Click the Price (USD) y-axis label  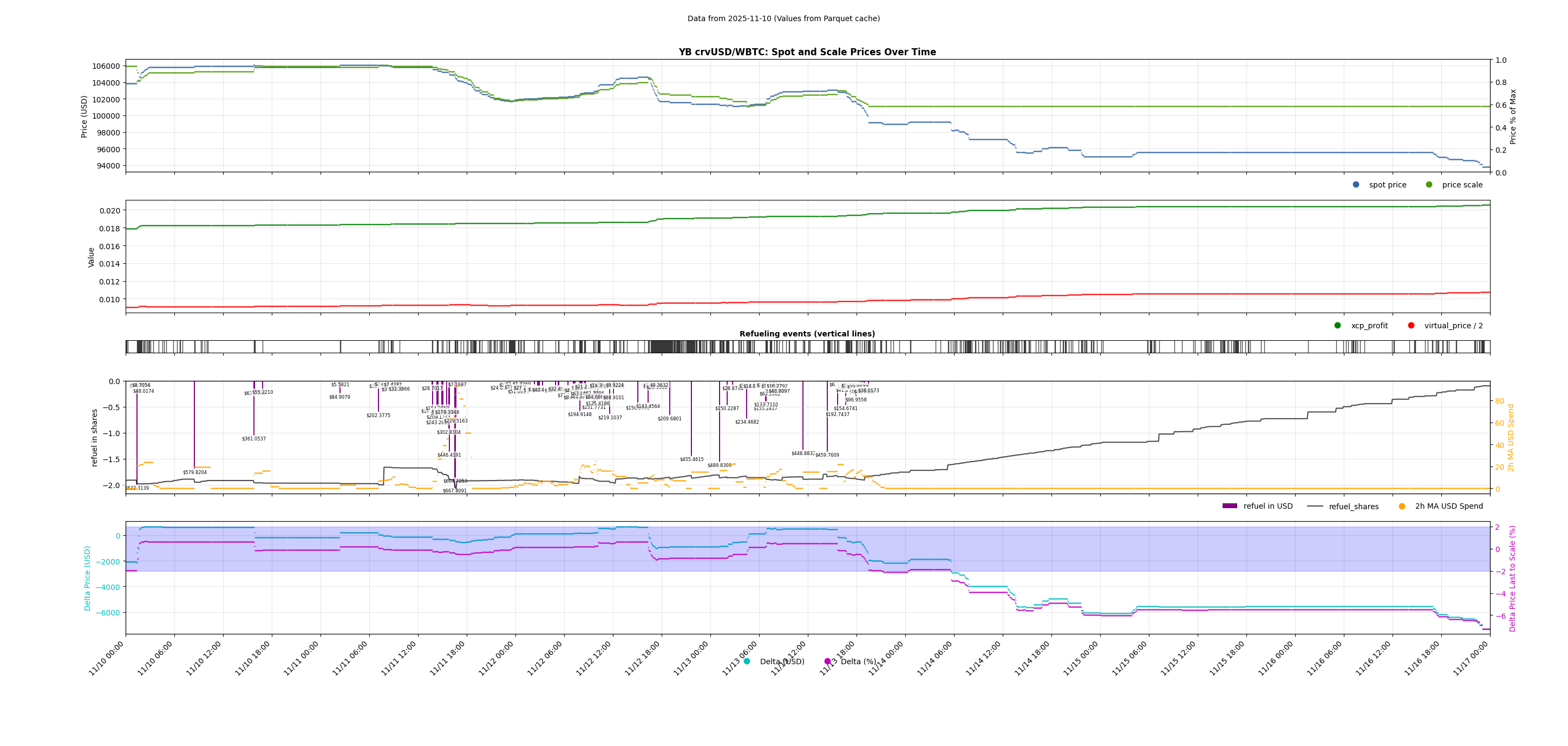(84, 116)
